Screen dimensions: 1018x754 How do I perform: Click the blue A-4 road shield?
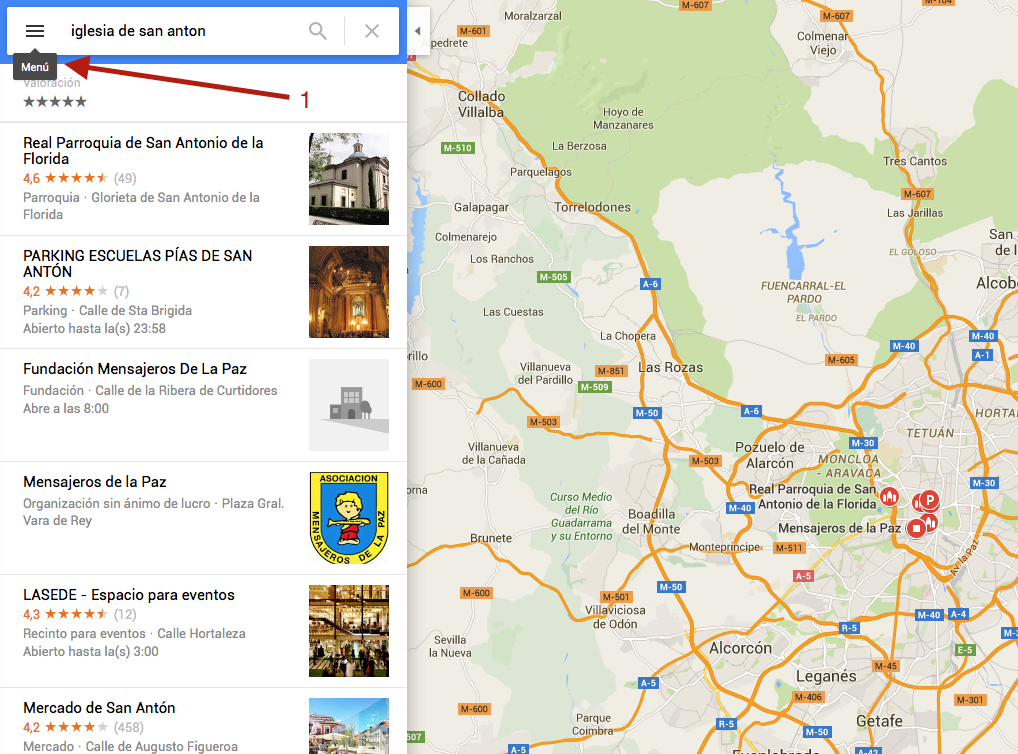click(x=958, y=614)
